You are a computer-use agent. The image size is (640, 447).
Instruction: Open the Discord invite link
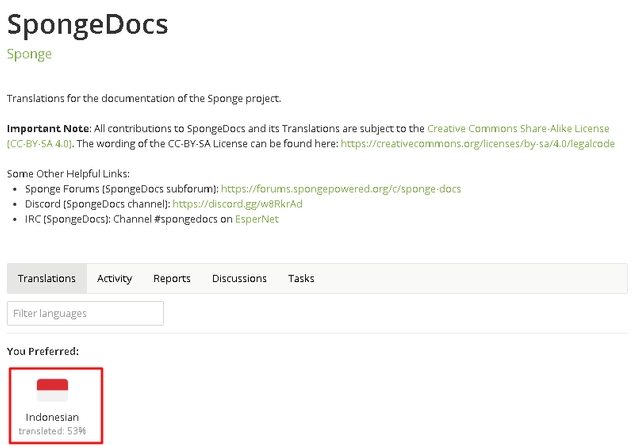(x=237, y=204)
